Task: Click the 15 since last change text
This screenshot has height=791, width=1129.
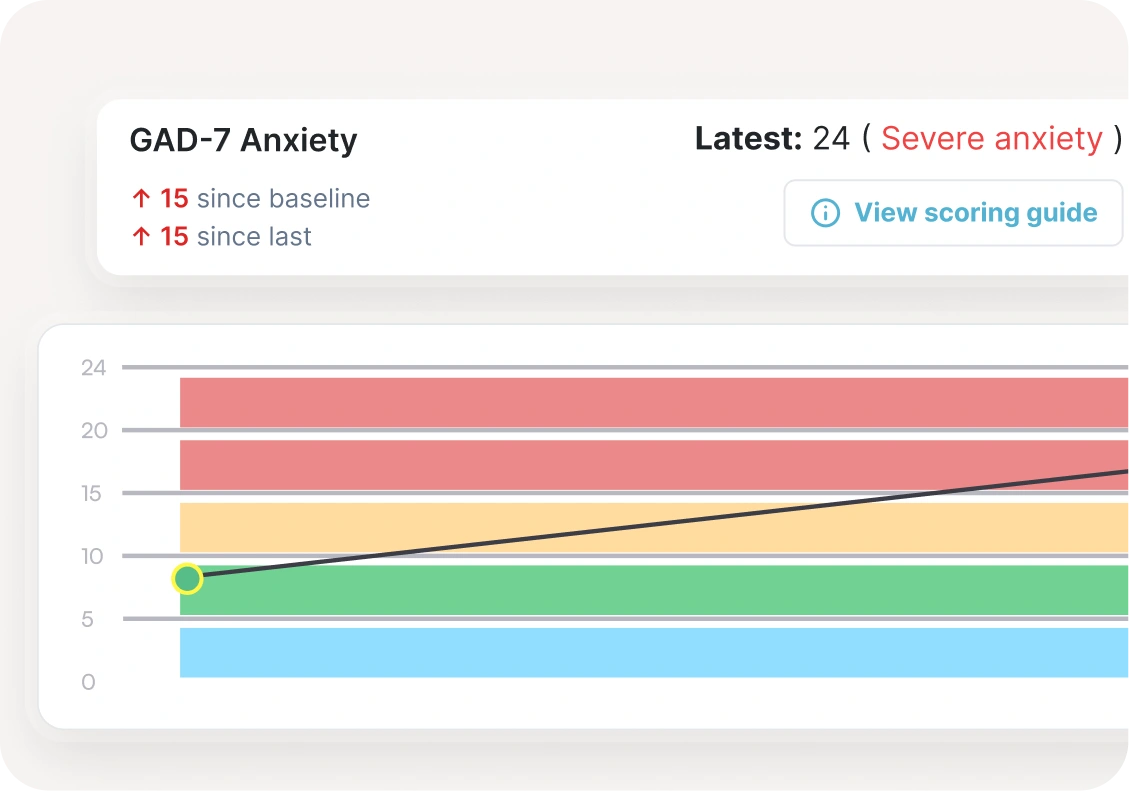Action: pos(236,237)
